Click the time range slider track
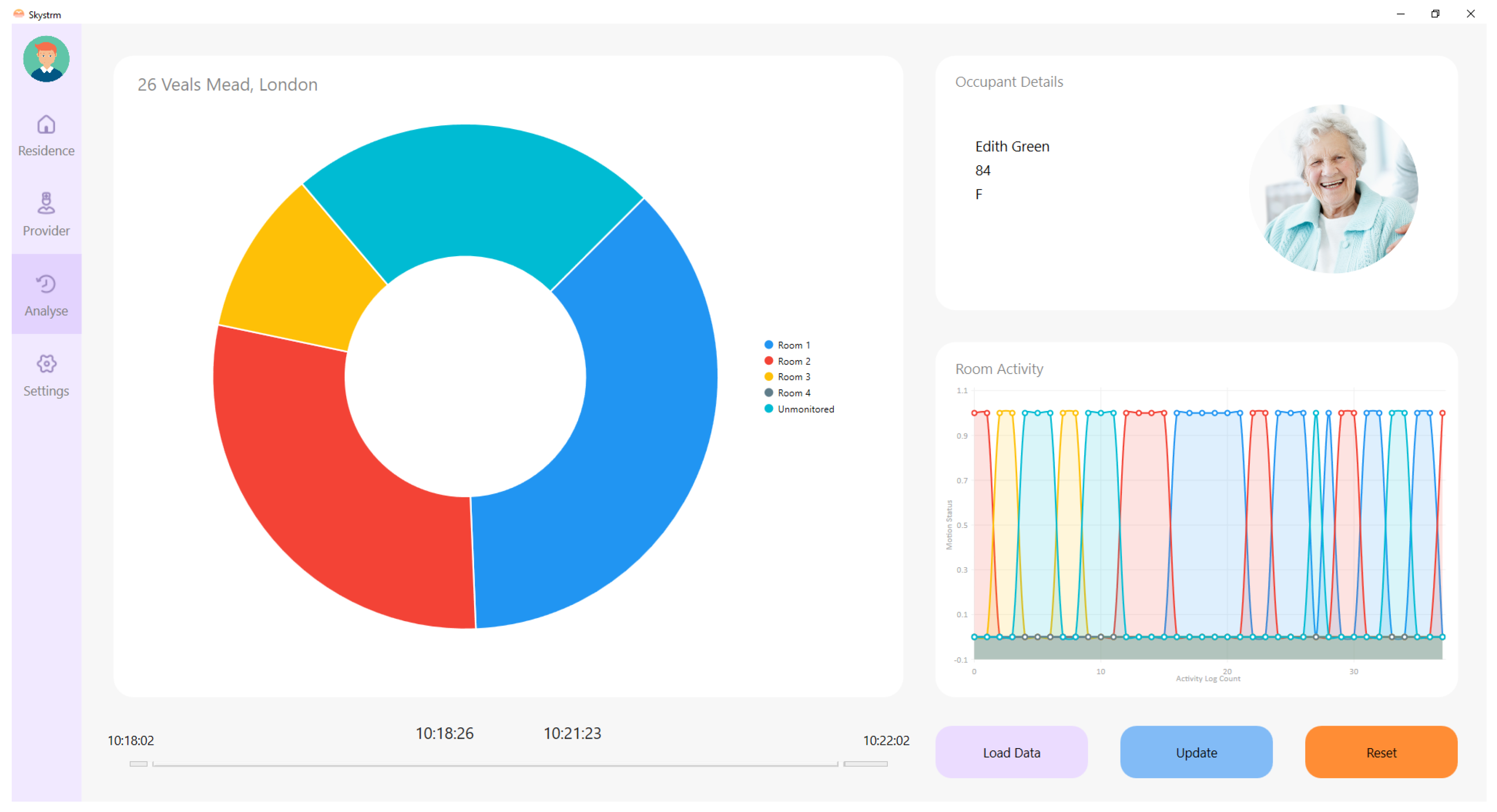The image size is (1497, 812). (x=495, y=764)
